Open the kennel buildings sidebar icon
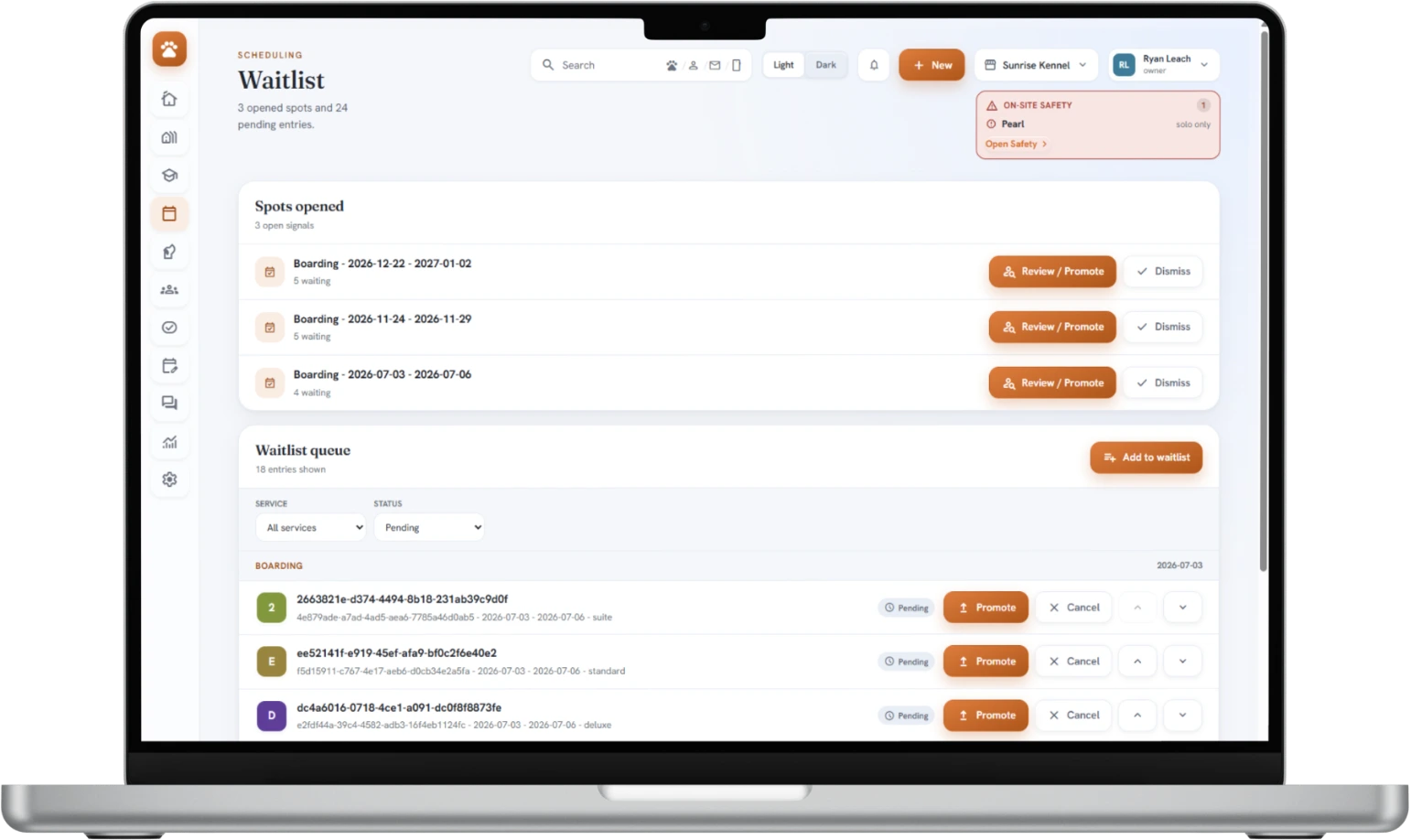 coord(169,137)
